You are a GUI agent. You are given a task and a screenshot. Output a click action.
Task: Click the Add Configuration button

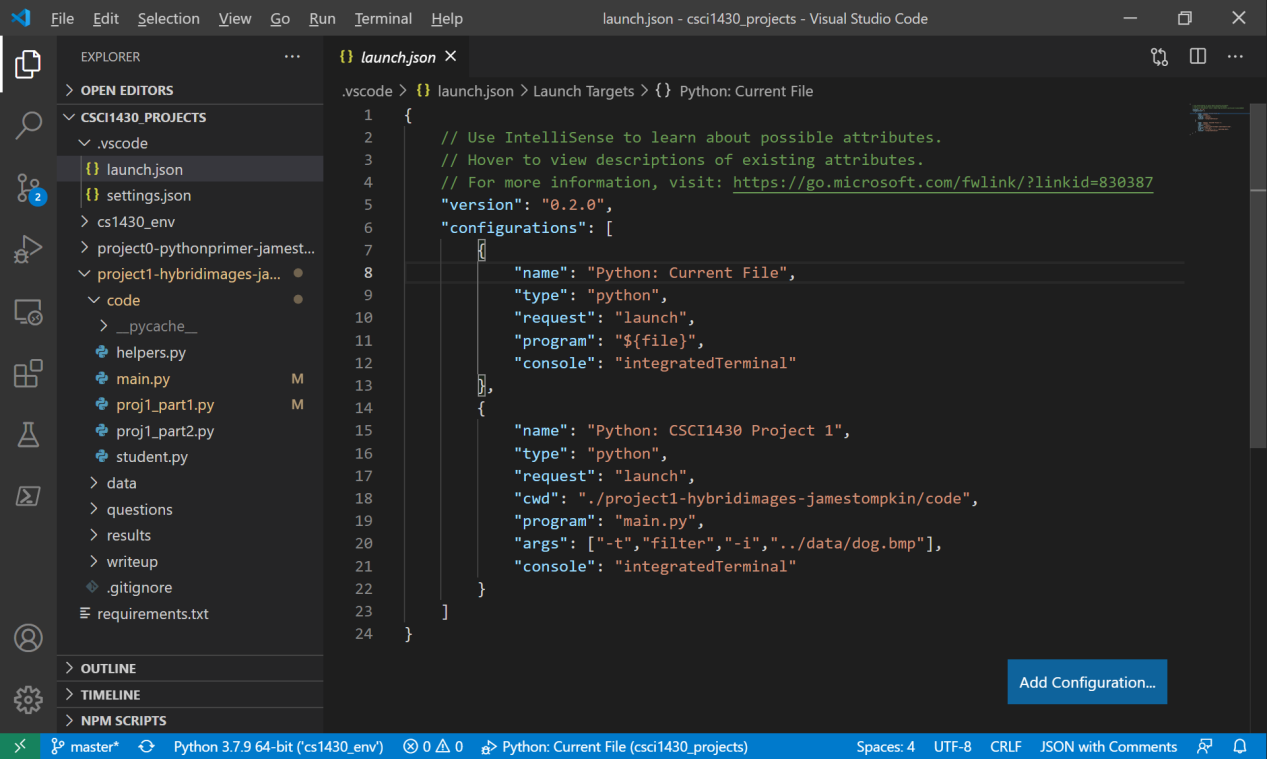coord(1086,682)
